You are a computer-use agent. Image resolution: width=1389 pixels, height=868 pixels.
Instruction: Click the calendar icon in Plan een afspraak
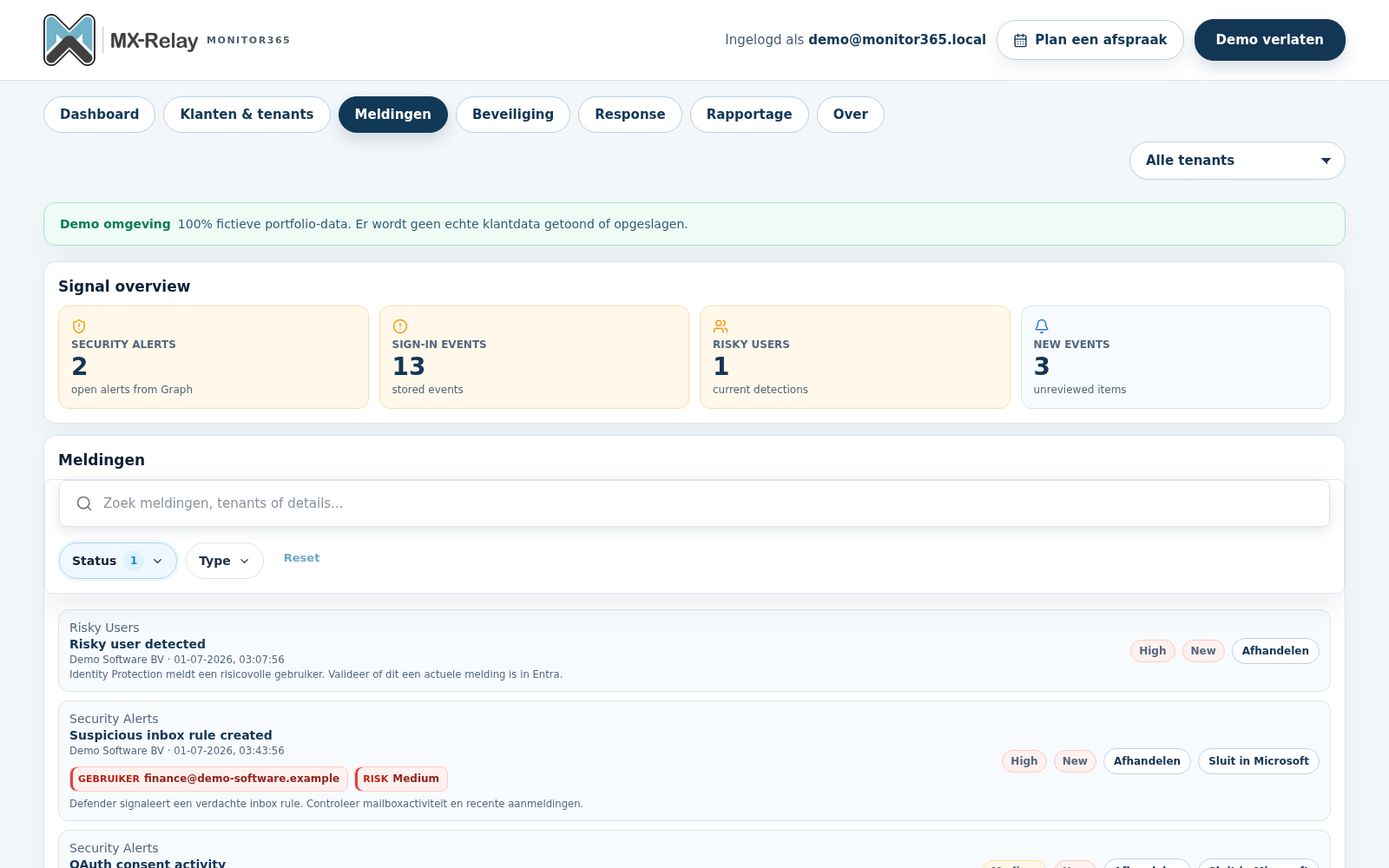(x=1021, y=41)
